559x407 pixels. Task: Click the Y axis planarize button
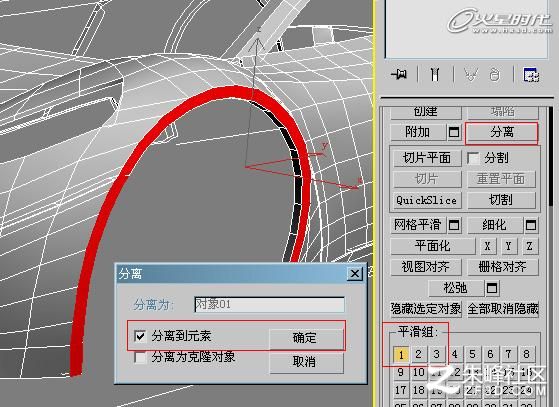509,246
